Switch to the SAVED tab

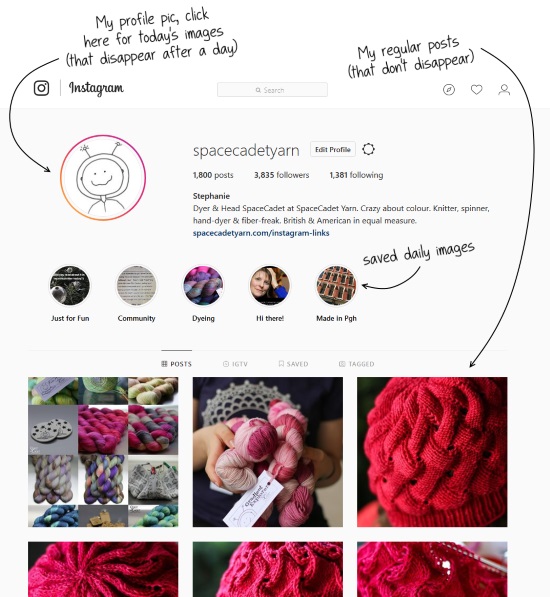click(293, 364)
